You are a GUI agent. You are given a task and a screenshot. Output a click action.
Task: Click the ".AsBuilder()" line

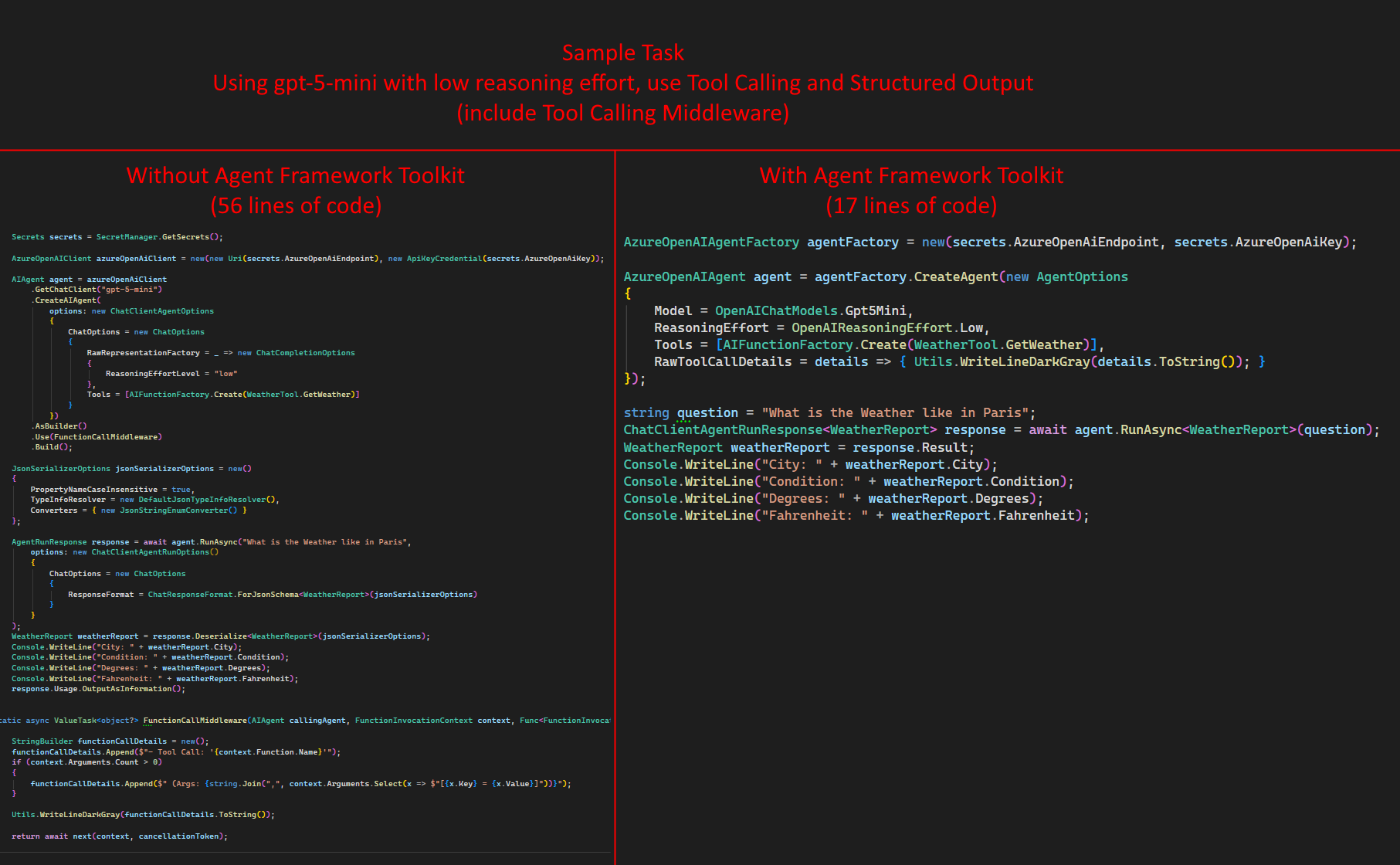[x=59, y=426]
